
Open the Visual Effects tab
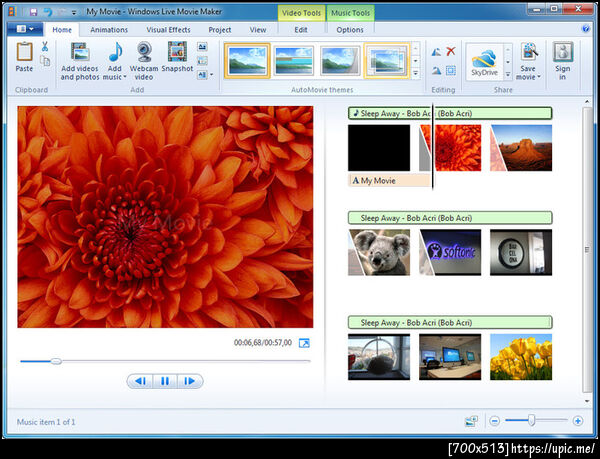click(x=168, y=29)
